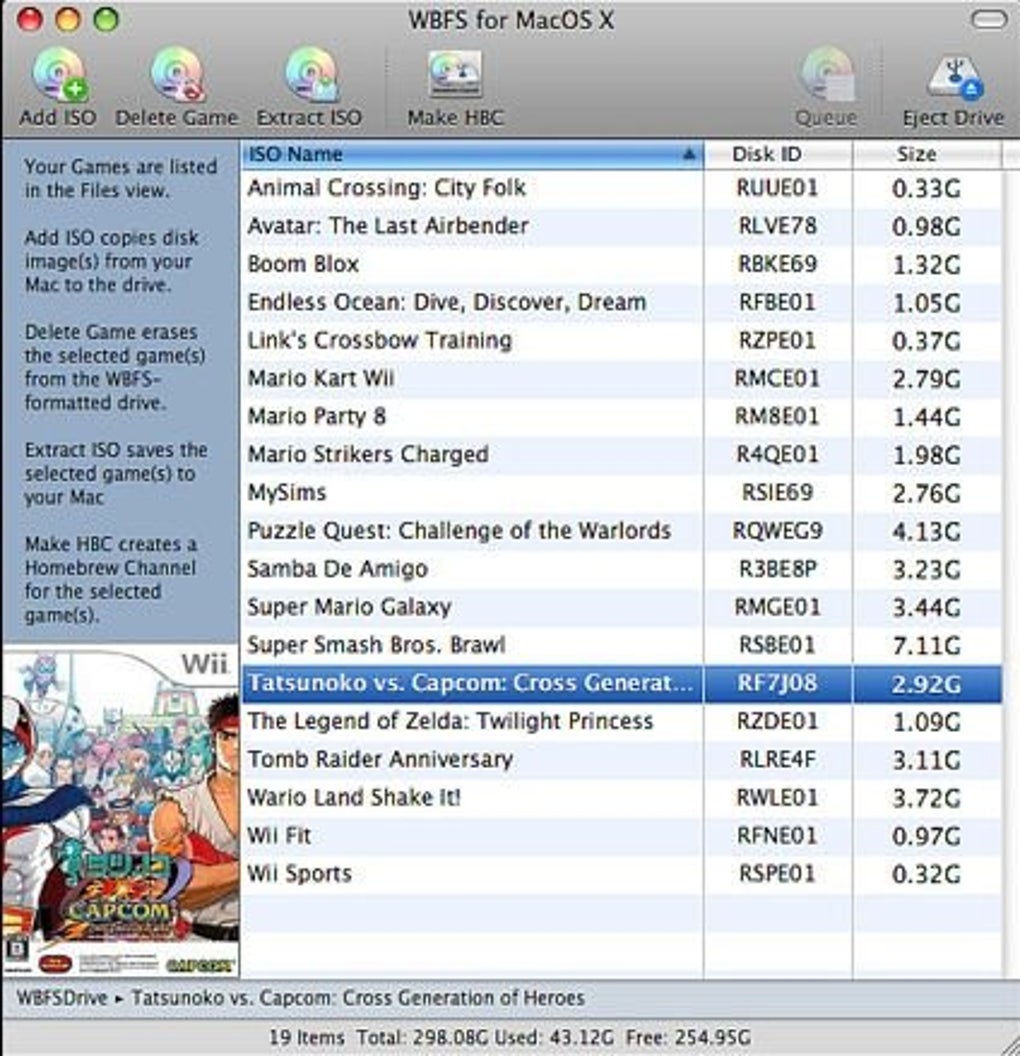
Task: Toggle toolbar with the title bar pill button
Action: [x=989, y=20]
